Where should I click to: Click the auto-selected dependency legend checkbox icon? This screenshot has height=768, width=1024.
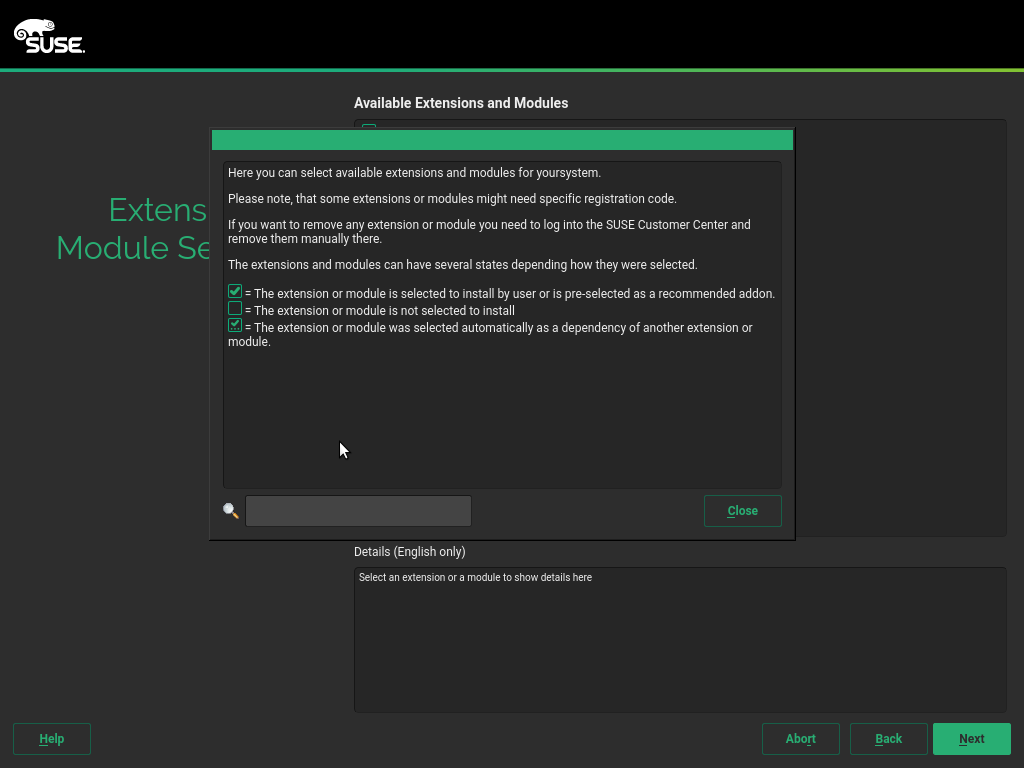pyautogui.click(x=235, y=325)
